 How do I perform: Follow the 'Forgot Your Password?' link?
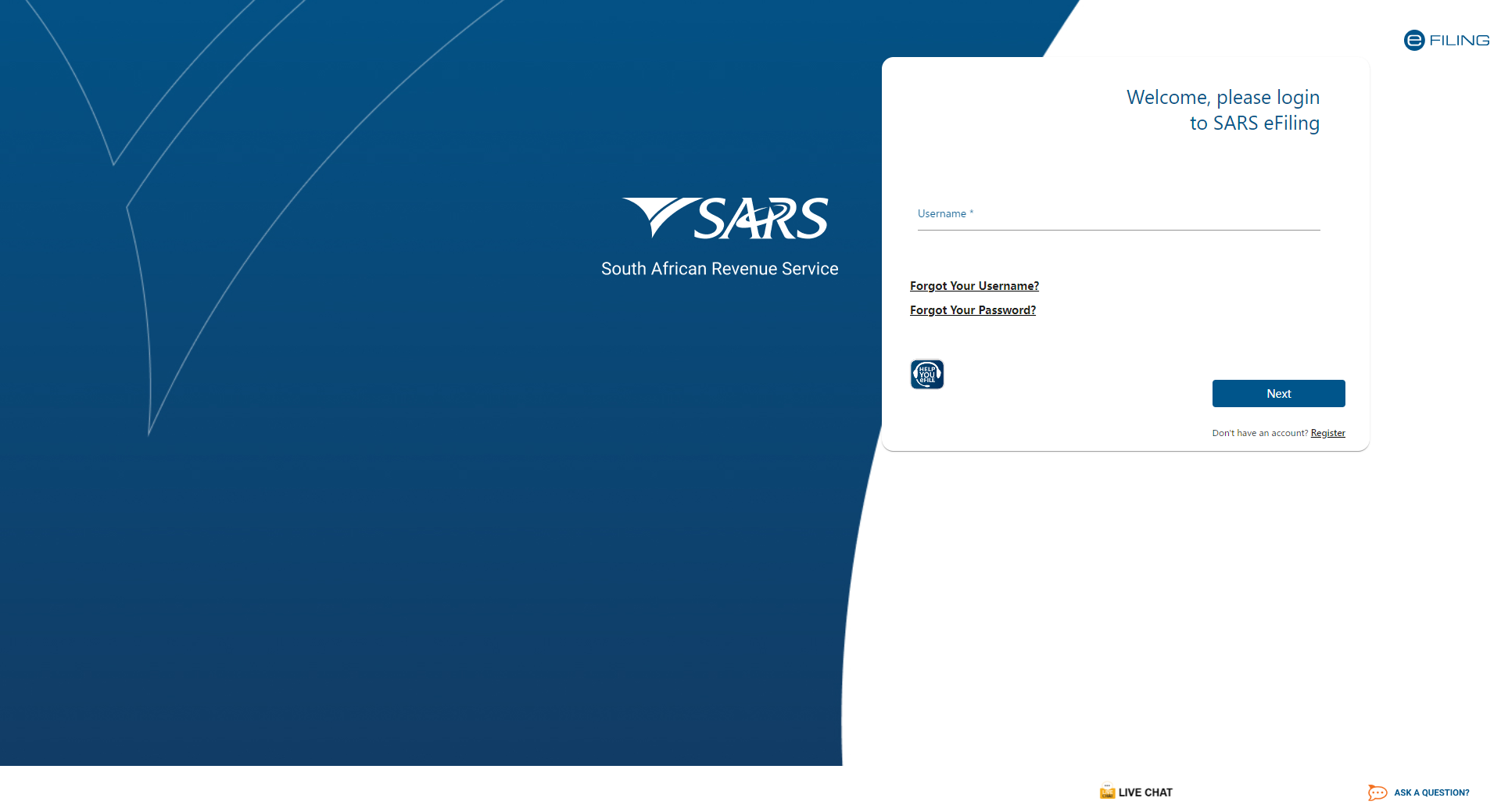coord(973,310)
